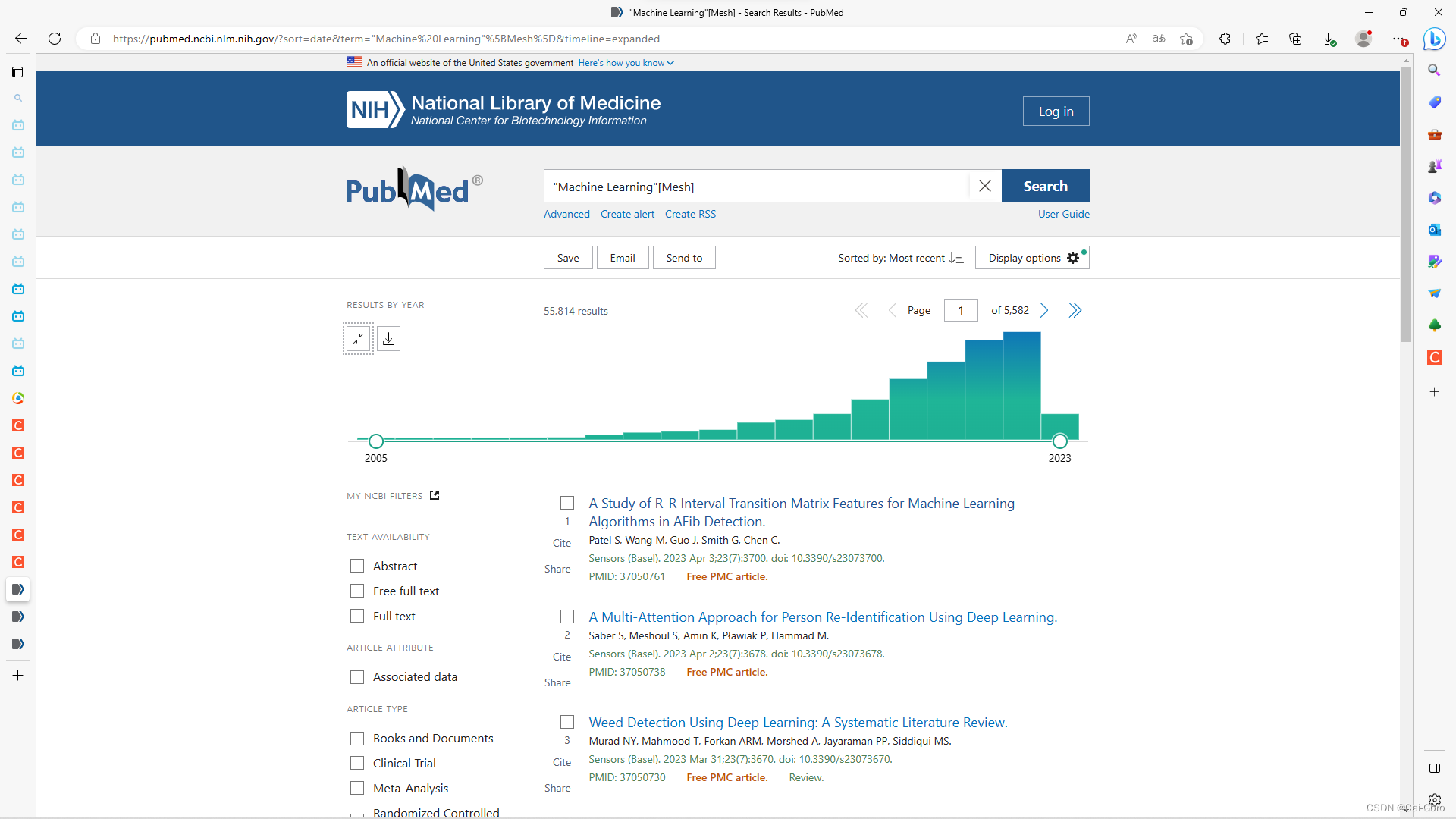Click the page number input field
The height and width of the screenshot is (819, 1456).
(x=960, y=310)
